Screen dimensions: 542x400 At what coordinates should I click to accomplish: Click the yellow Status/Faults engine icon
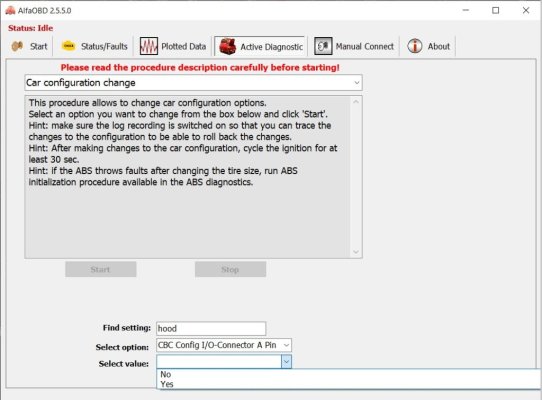click(x=68, y=46)
